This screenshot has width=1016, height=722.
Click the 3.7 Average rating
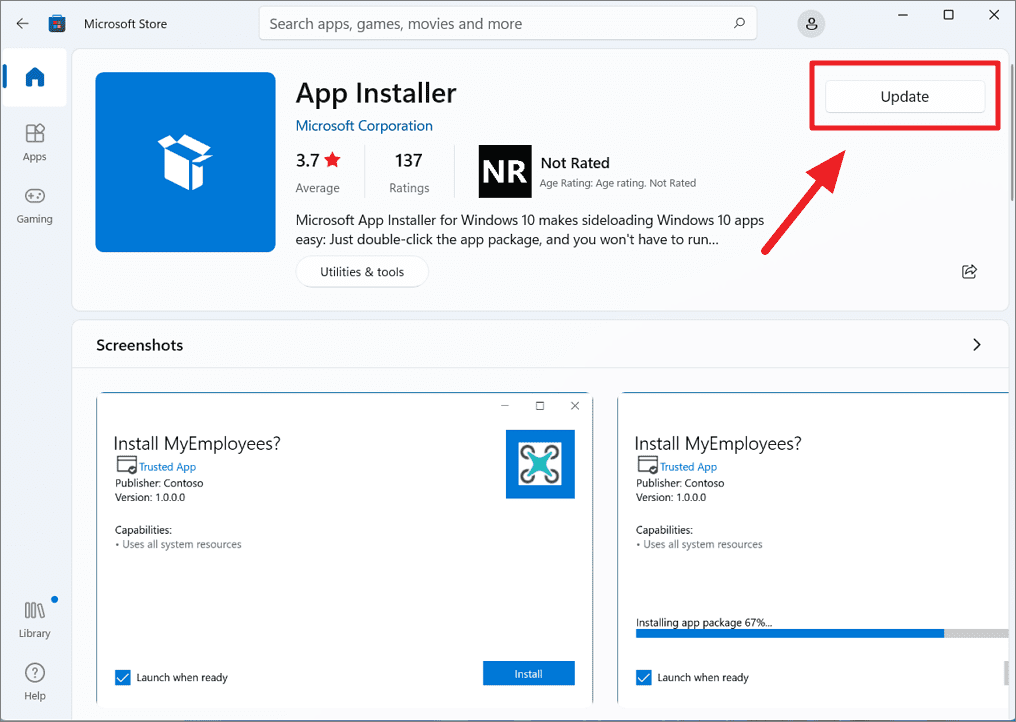tap(318, 173)
